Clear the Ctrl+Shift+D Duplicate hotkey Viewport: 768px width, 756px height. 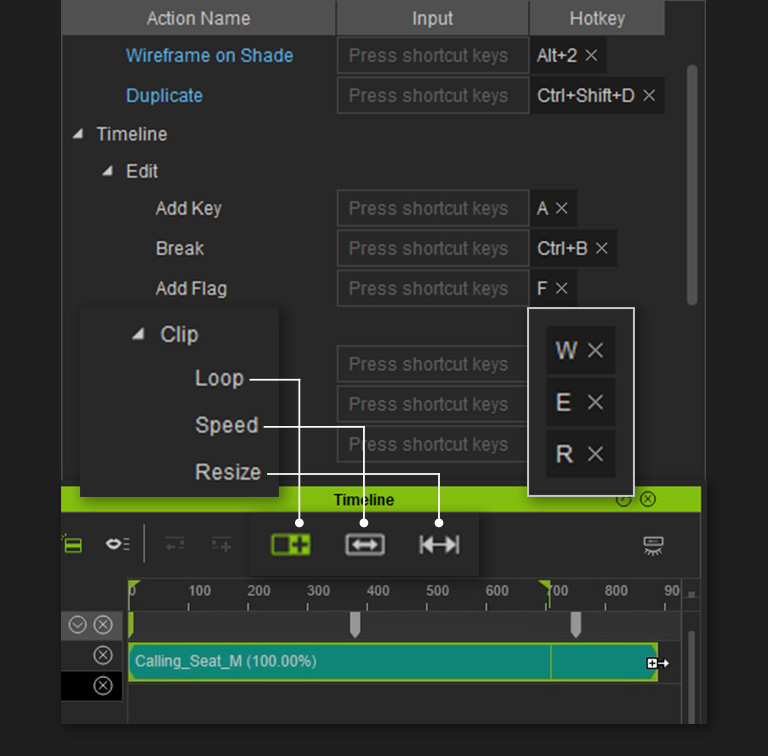pyautogui.click(x=649, y=96)
